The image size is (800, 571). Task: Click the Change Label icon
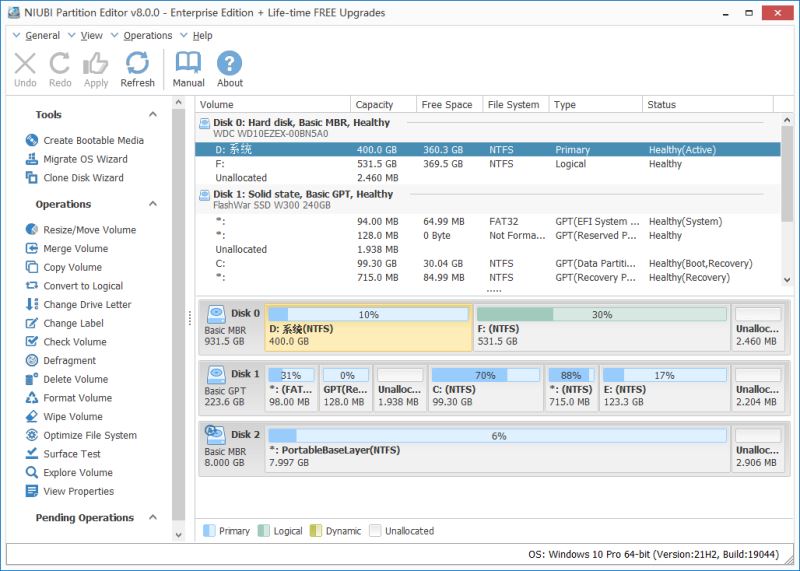32,323
